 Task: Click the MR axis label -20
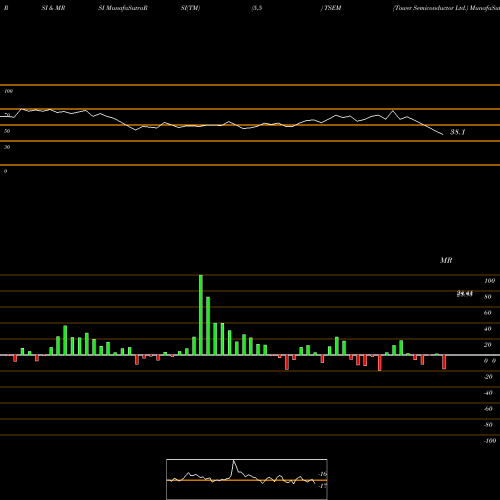[488, 377]
